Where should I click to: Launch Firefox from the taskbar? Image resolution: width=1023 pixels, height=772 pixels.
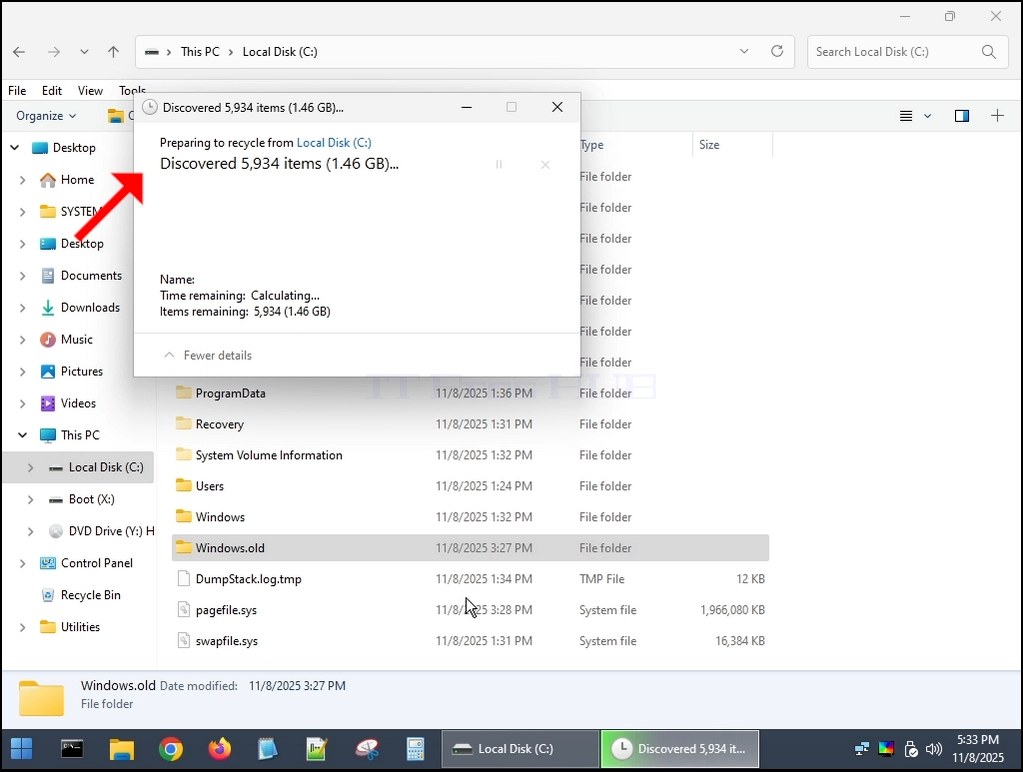220,749
